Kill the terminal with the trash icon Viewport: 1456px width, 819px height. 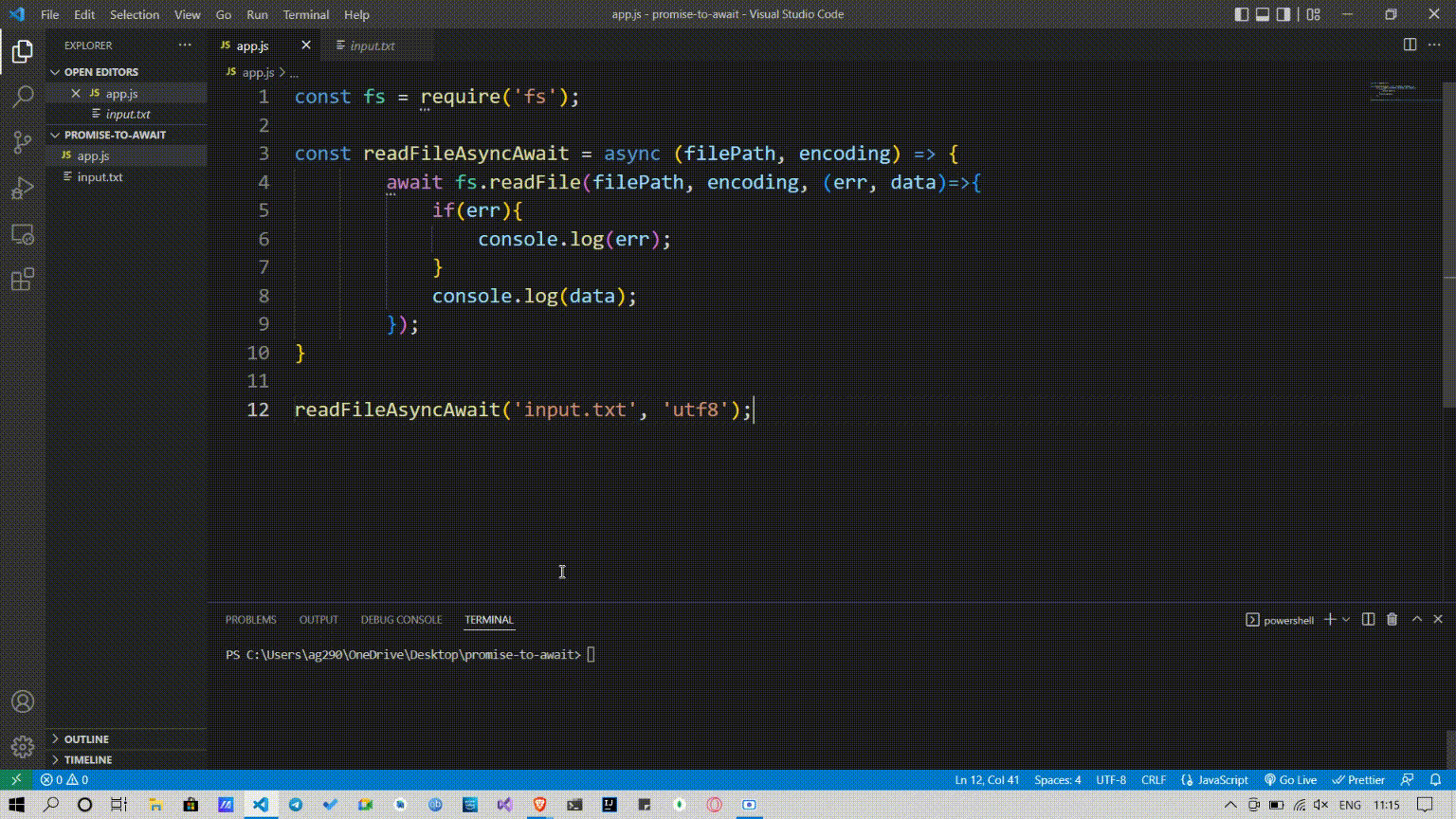(x=1391, y=619)
